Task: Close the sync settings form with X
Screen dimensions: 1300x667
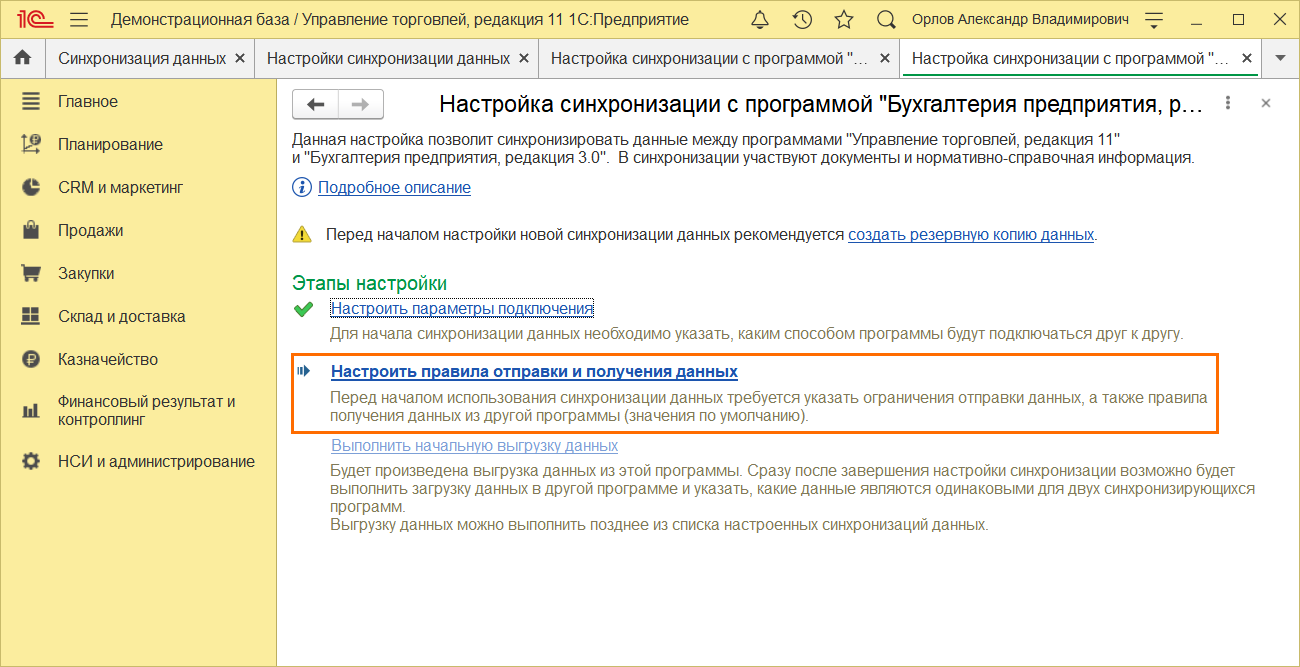Action: (x=1265, y=104)
